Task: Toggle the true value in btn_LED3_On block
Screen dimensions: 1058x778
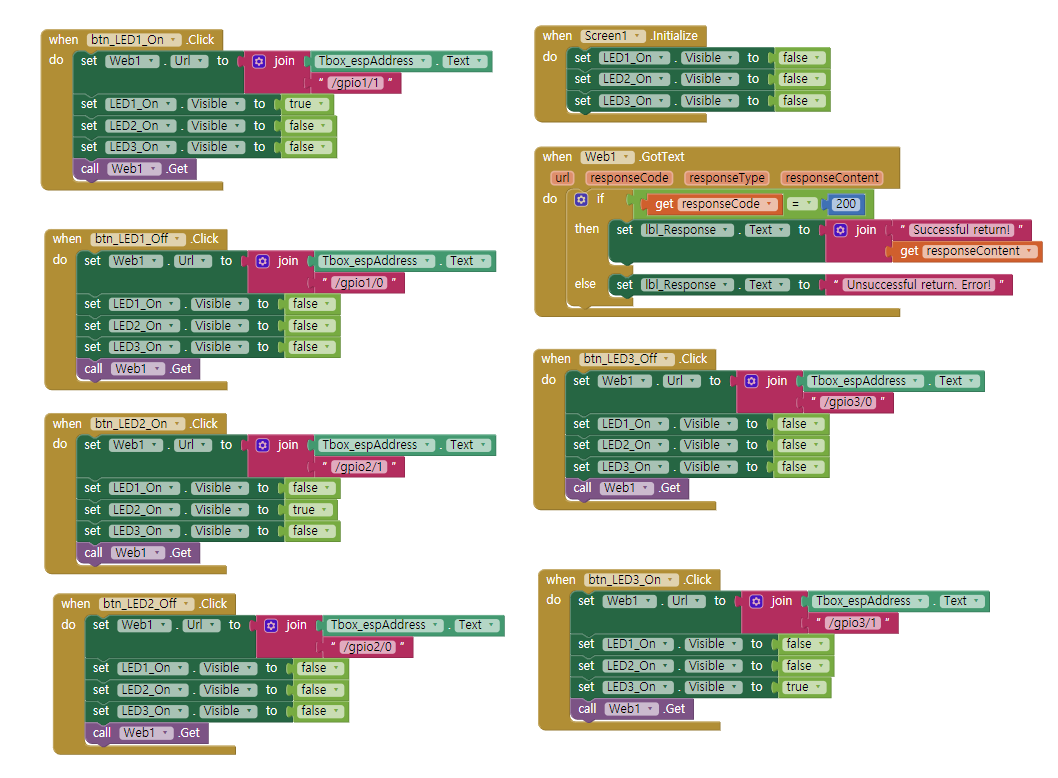Action: [804, 687]
